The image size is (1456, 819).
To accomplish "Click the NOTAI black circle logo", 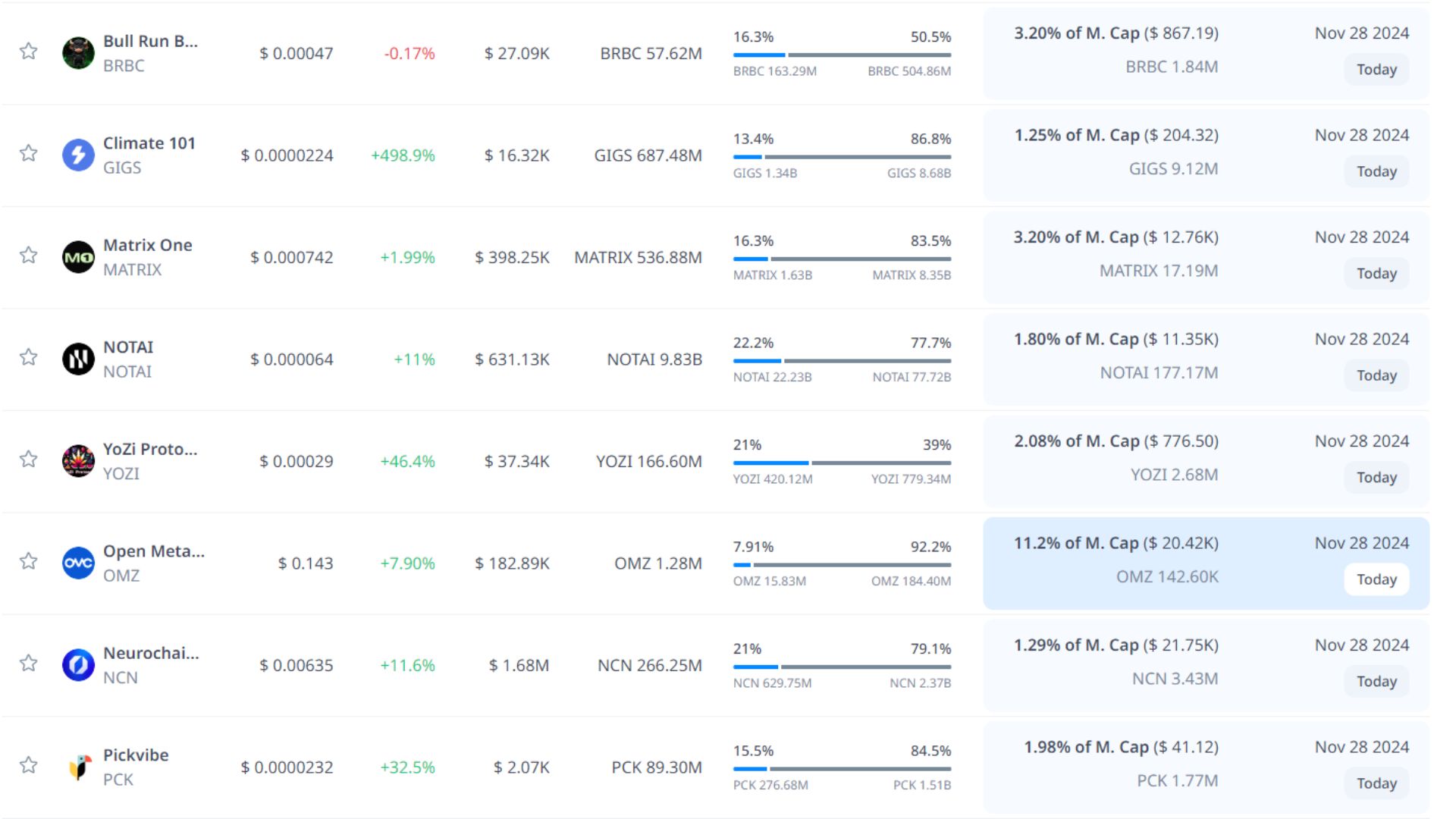I will [x=78, y=359].
